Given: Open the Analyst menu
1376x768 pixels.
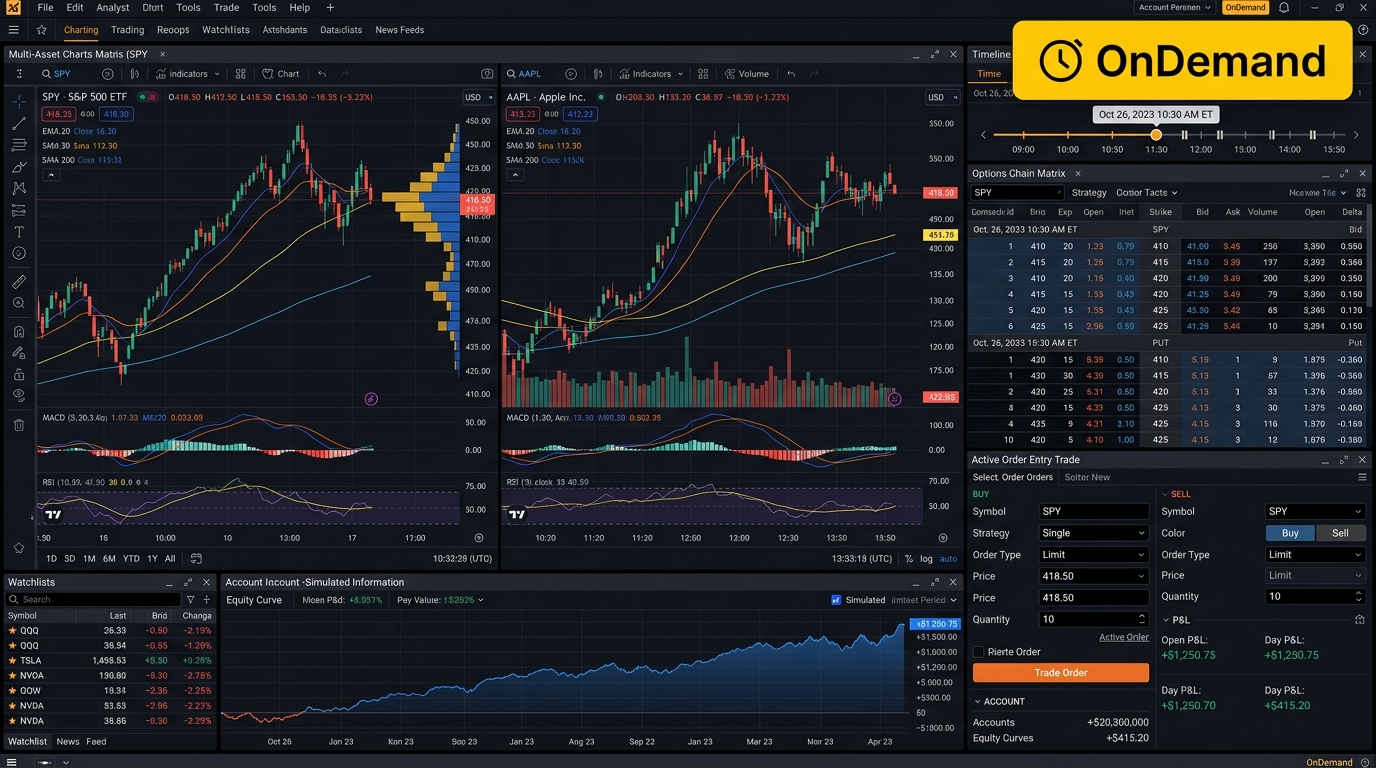Looking at the screenshot, I should pos(113,7).
